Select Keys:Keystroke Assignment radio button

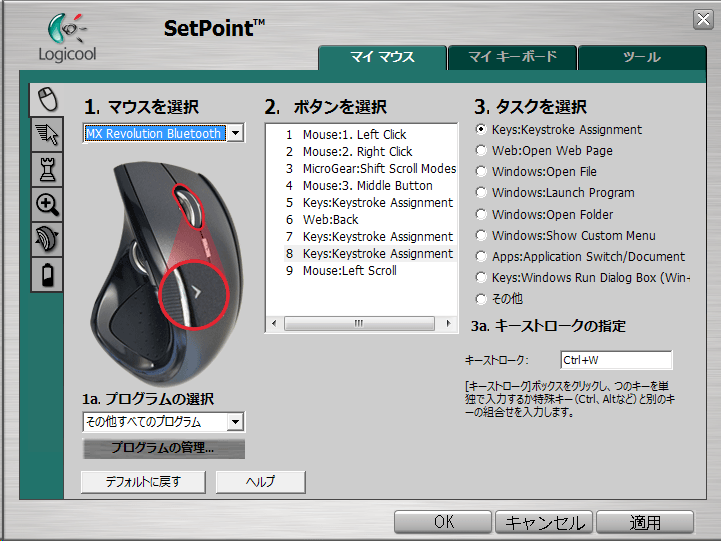[x=481, y=130]
